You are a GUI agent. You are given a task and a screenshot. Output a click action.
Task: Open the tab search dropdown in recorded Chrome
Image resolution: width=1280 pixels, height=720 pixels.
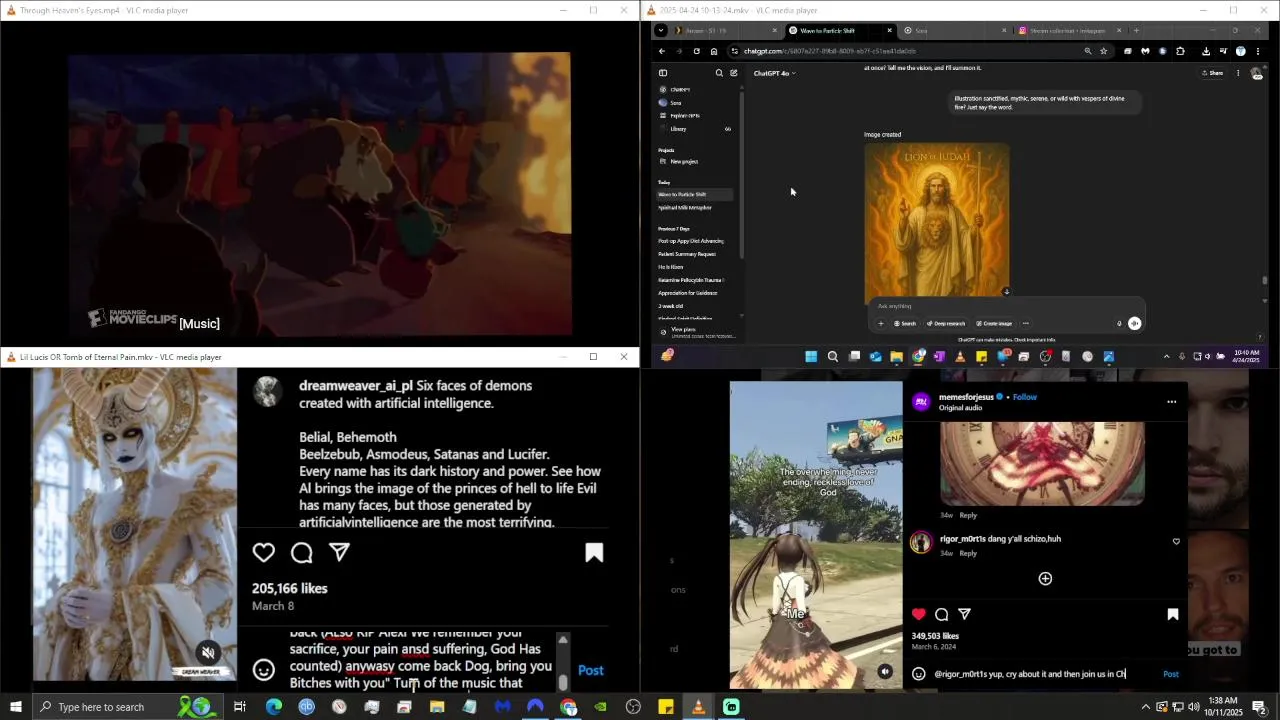(x=660, y=30)
